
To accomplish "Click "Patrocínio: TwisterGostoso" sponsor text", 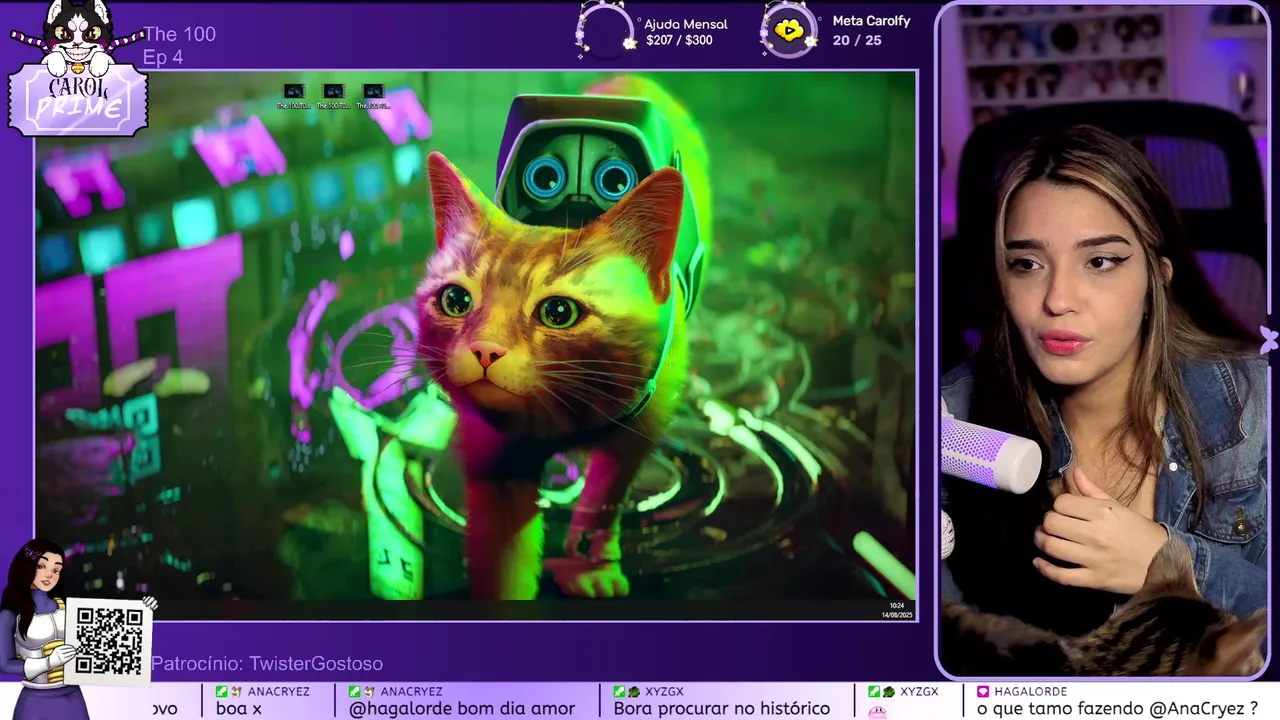I will 267,664.
